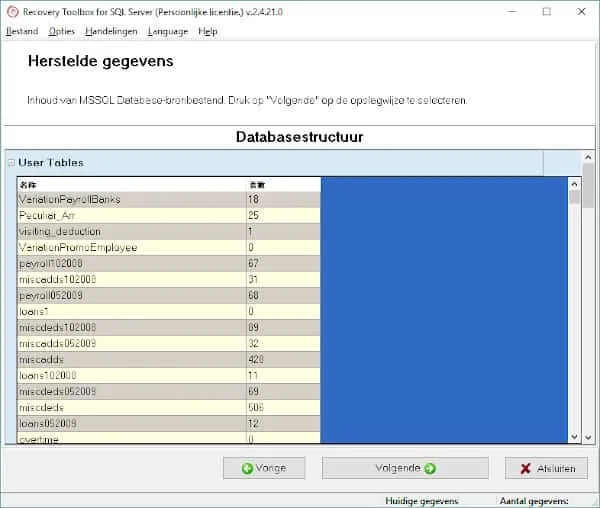Select the miscdeds052009 table row
This screenshot has width=600, height=508.
(x=169, y=392)
